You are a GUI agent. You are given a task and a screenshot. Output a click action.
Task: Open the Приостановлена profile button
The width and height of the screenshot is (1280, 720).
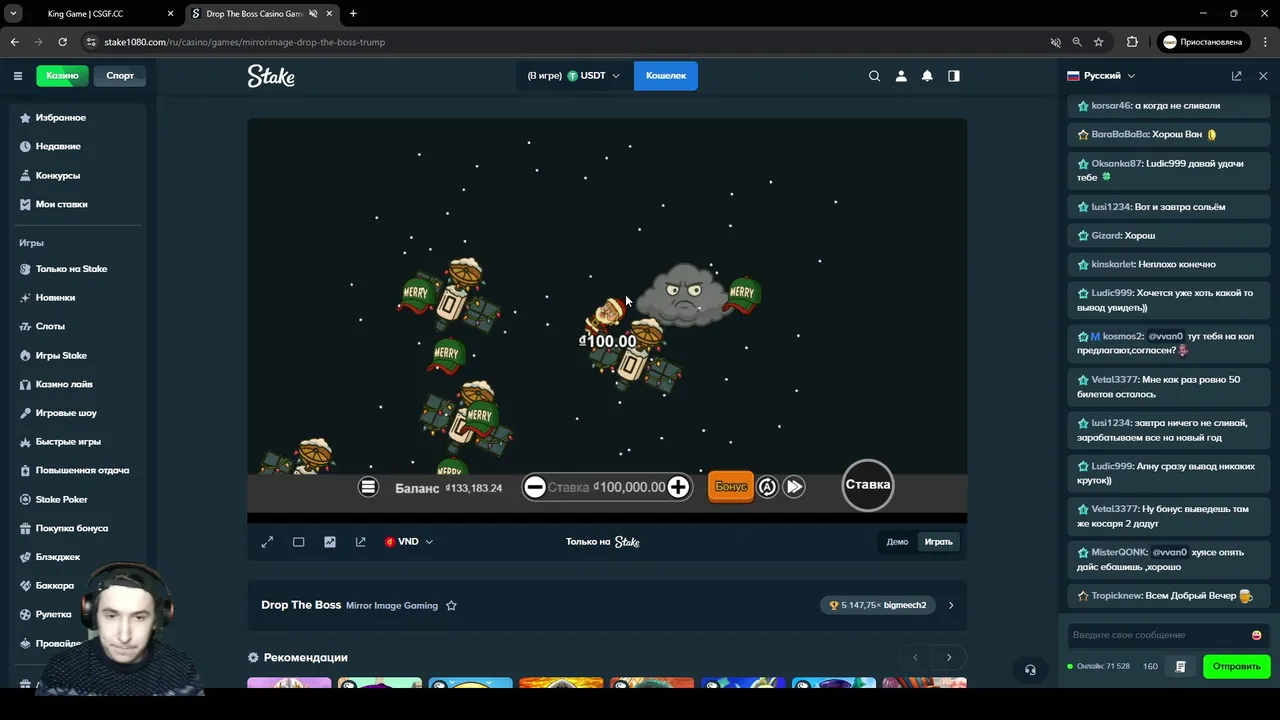(x=1202, y=42)
